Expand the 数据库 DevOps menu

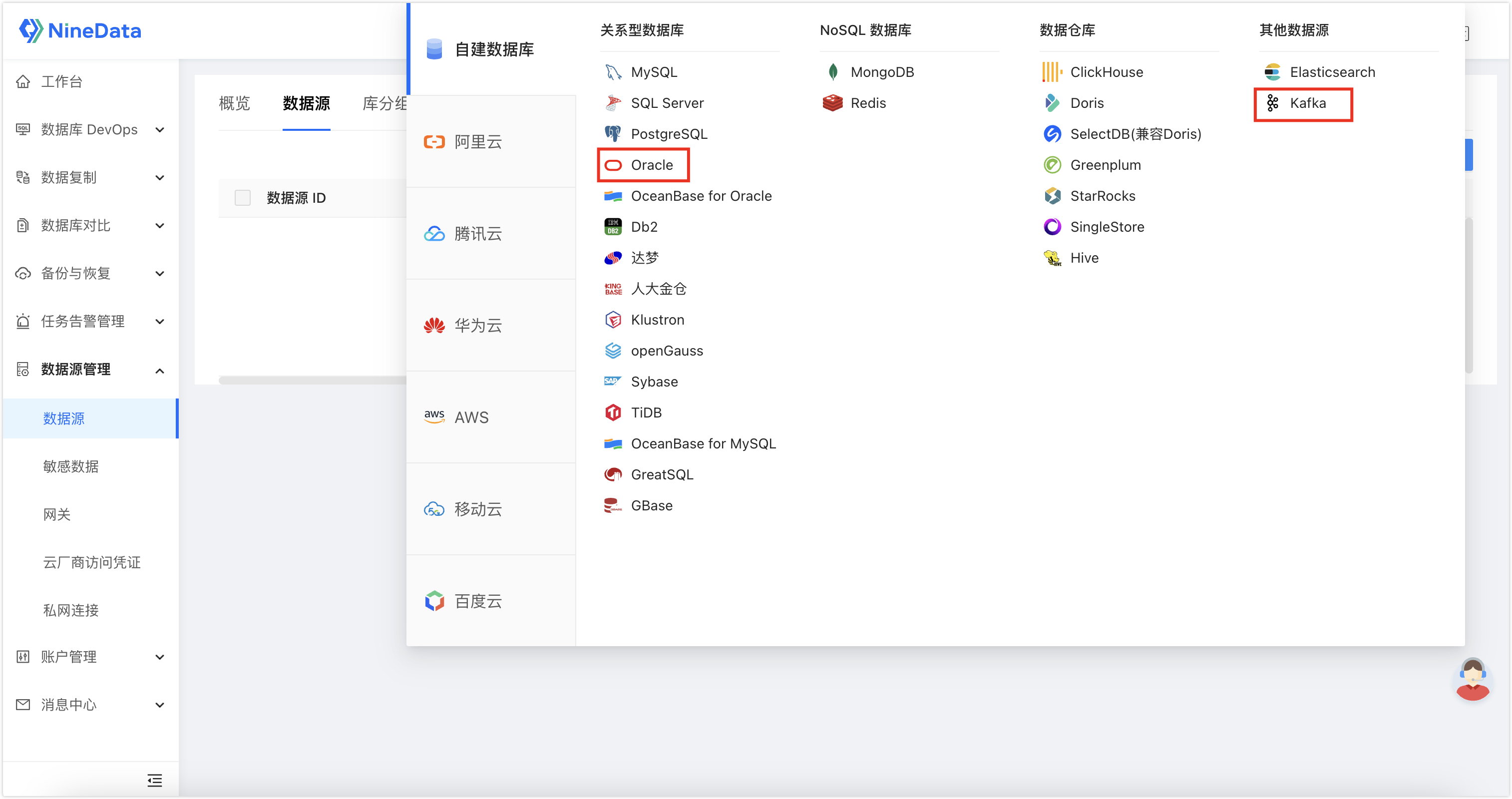(x=90, y=130)
